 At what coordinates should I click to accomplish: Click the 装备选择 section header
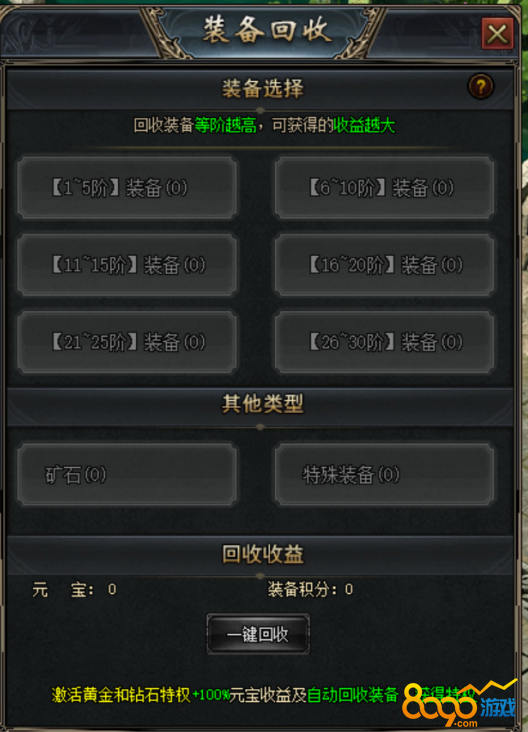click(x=262, y=89)
